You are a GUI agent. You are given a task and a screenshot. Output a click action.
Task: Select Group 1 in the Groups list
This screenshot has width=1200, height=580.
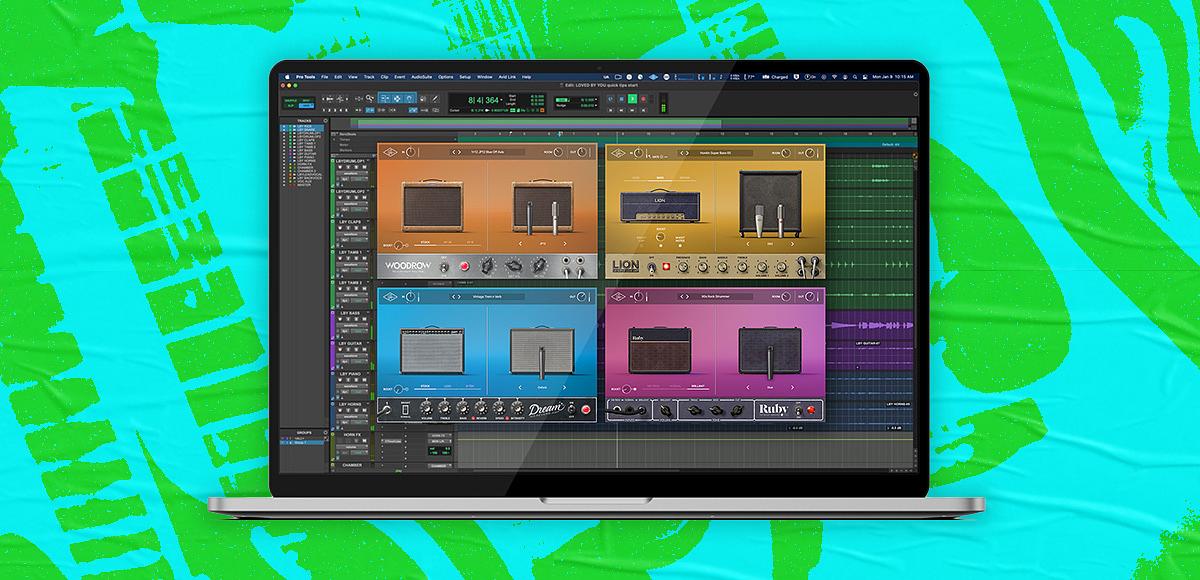pyautogui.click(x=301, y=443)
